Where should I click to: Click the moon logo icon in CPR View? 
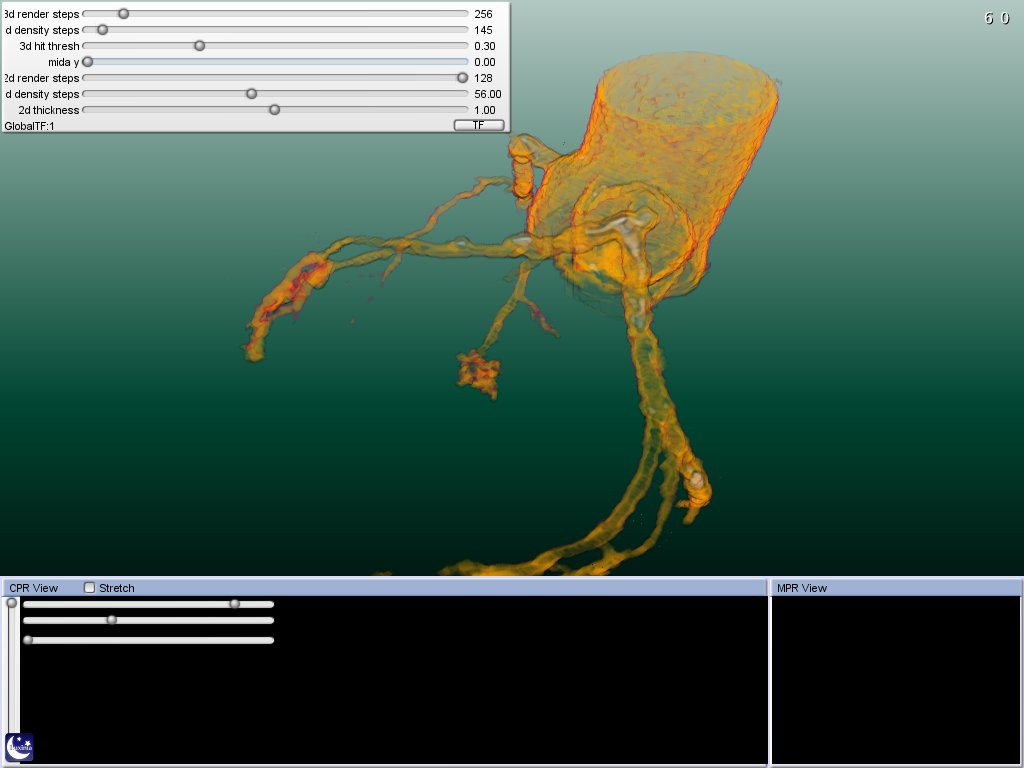click(19, 747)
